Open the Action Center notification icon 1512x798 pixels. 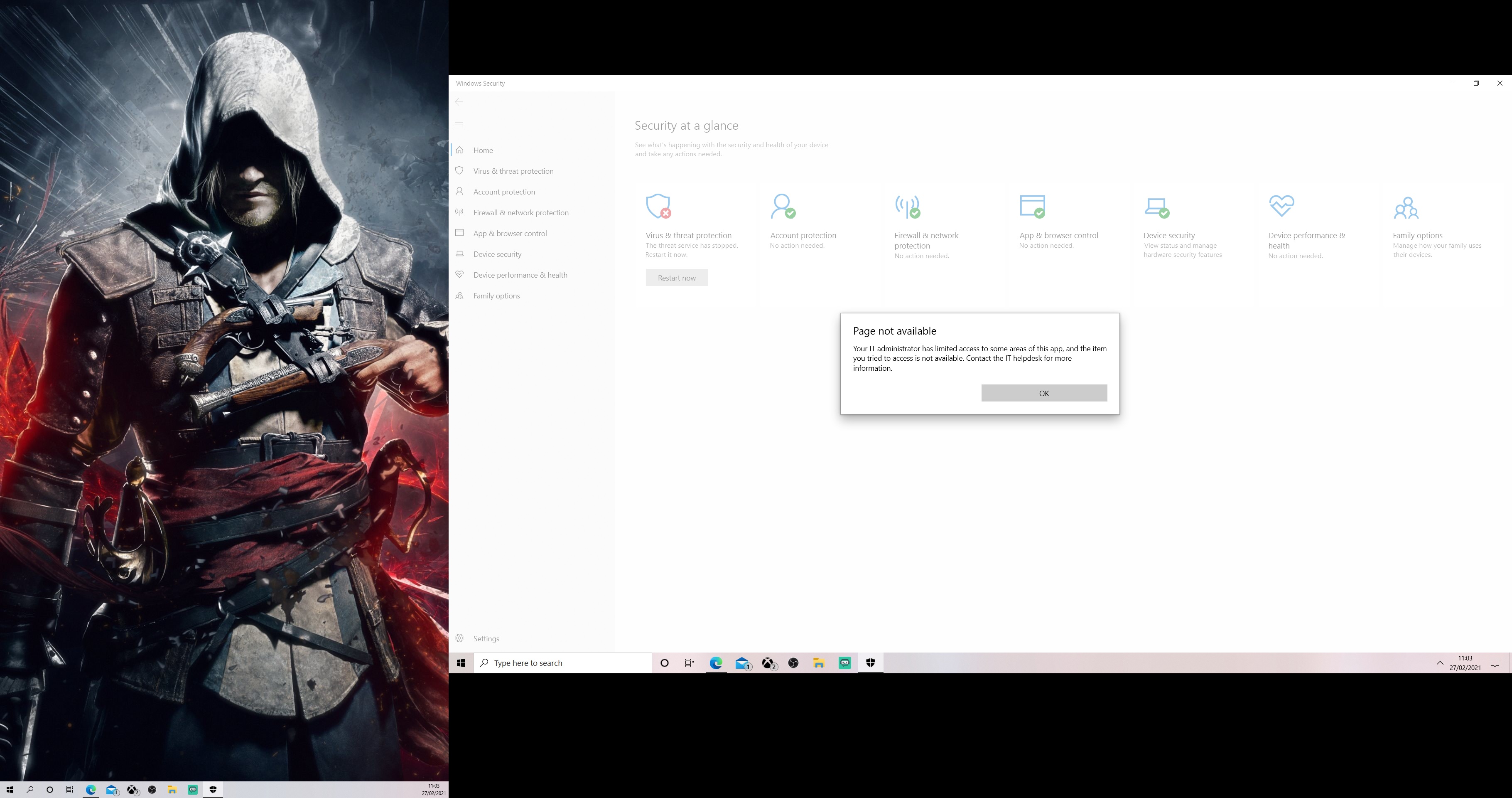(1495, 663)
